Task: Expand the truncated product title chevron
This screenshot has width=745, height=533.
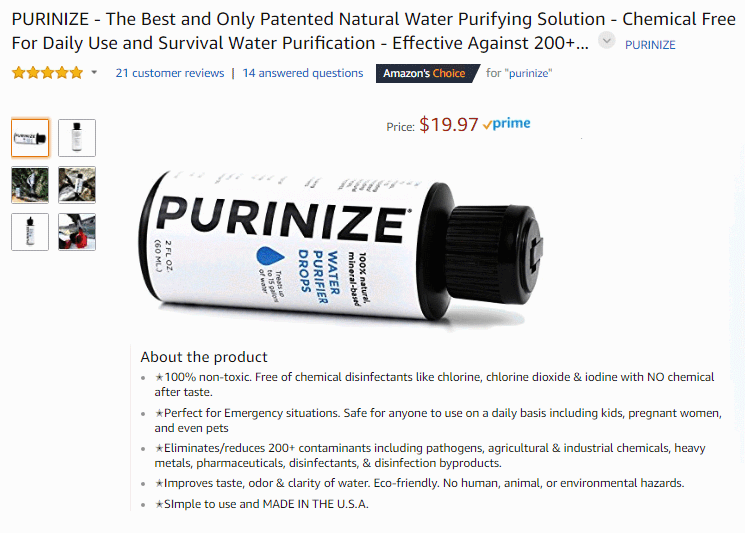Action: [x=606, y=40]
